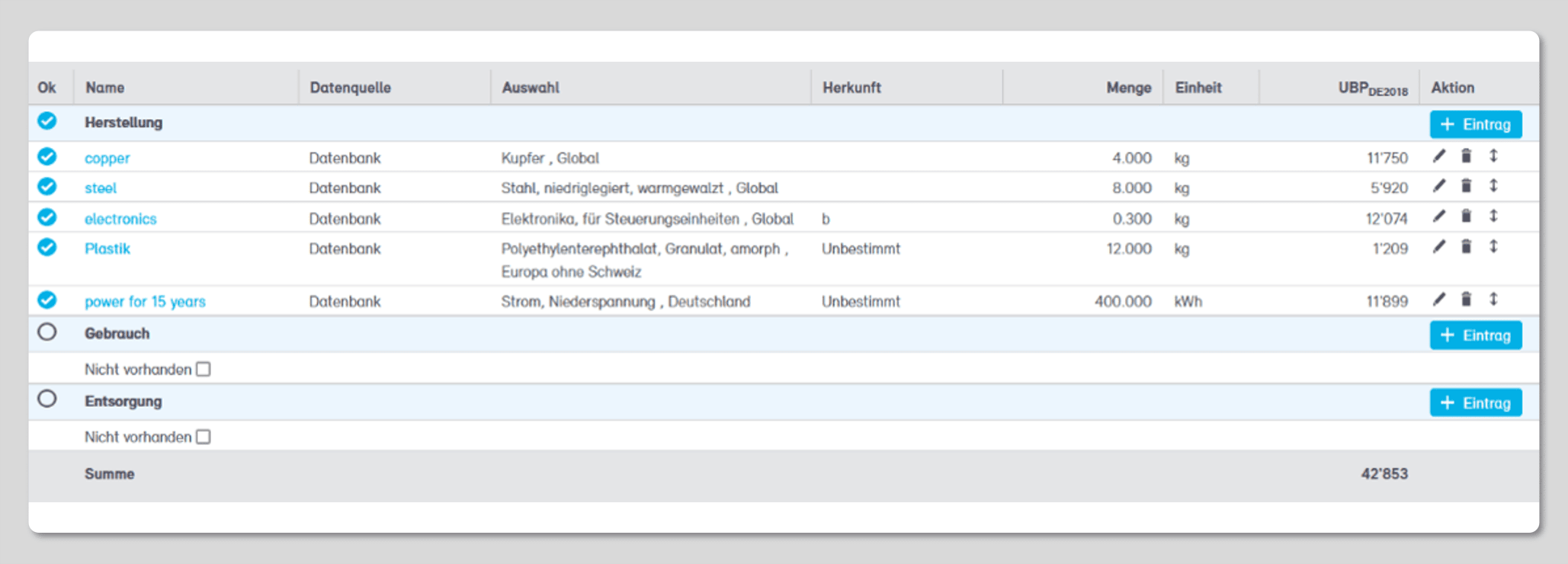Click the Ok checkmark on steel row
Image resolution: width=1568 pixels, height=564 pixels.
(x=47, y=186)
